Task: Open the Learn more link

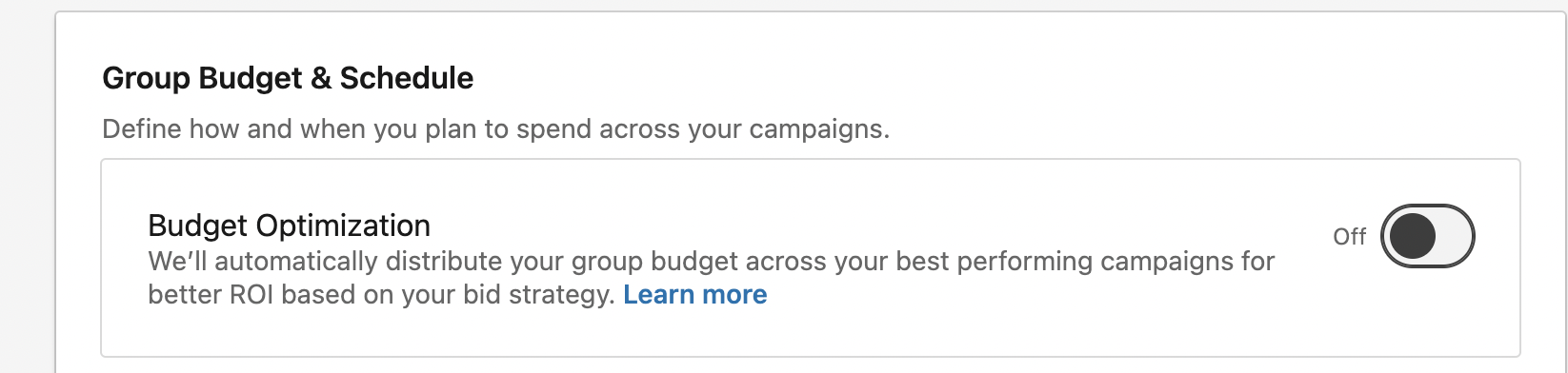Action: click(x=694, y=295)
